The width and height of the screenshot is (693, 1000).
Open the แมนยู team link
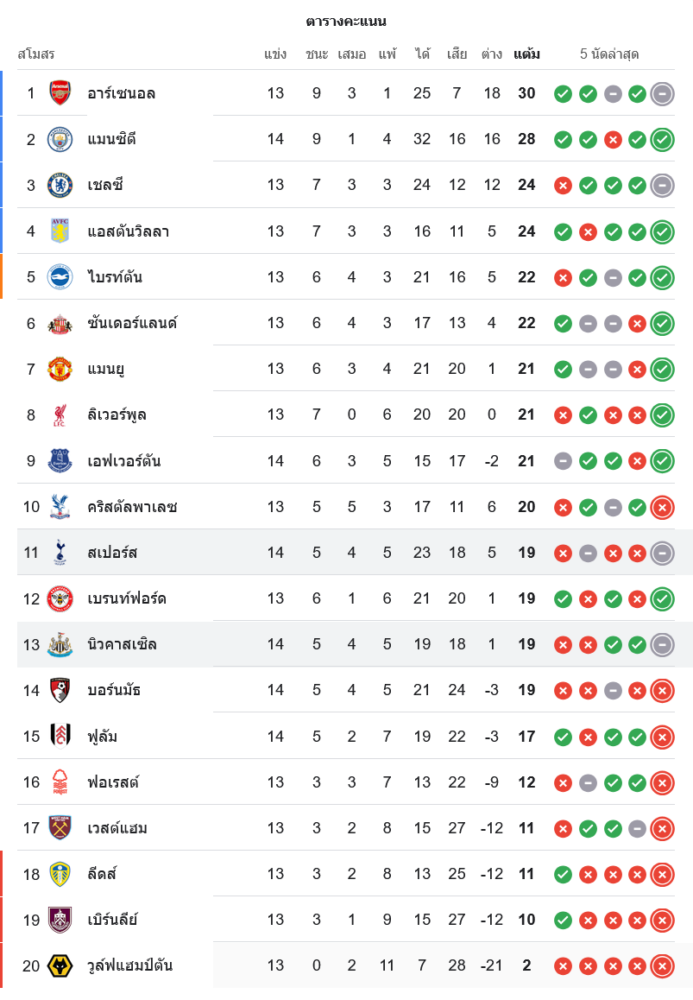coord(106,369)
